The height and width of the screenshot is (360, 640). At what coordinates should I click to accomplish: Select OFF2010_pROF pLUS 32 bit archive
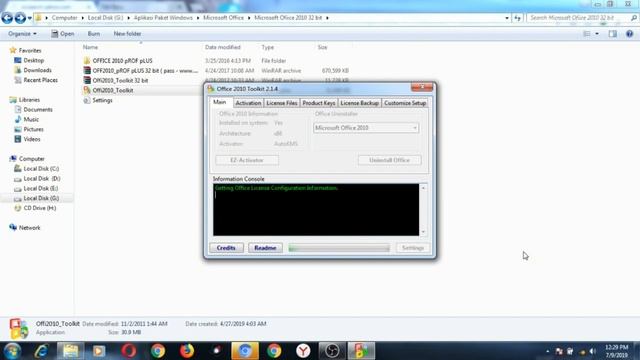coord(140,71)
